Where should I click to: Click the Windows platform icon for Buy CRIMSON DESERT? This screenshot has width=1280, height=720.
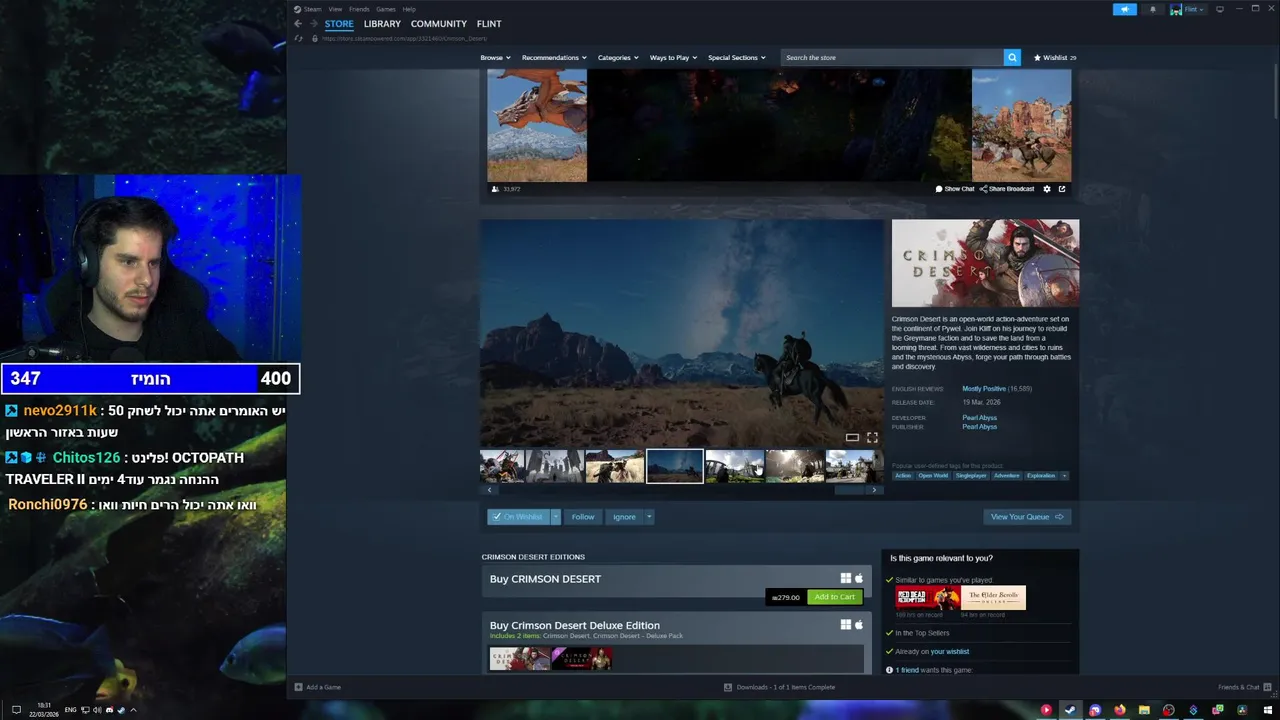(x=845, y=578)
